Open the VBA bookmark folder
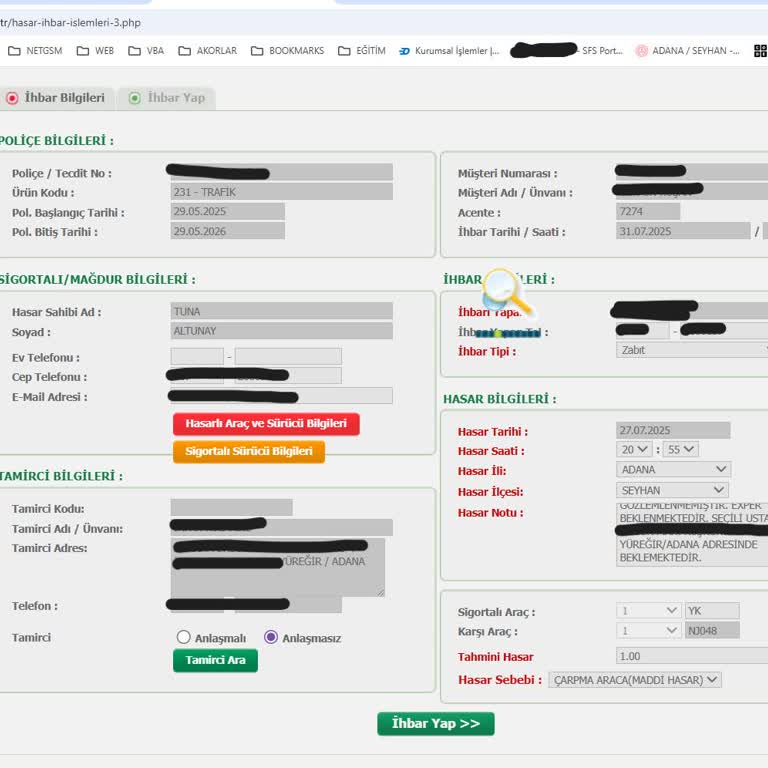Screen dimensions: 768x768 [x=146, y=51]
